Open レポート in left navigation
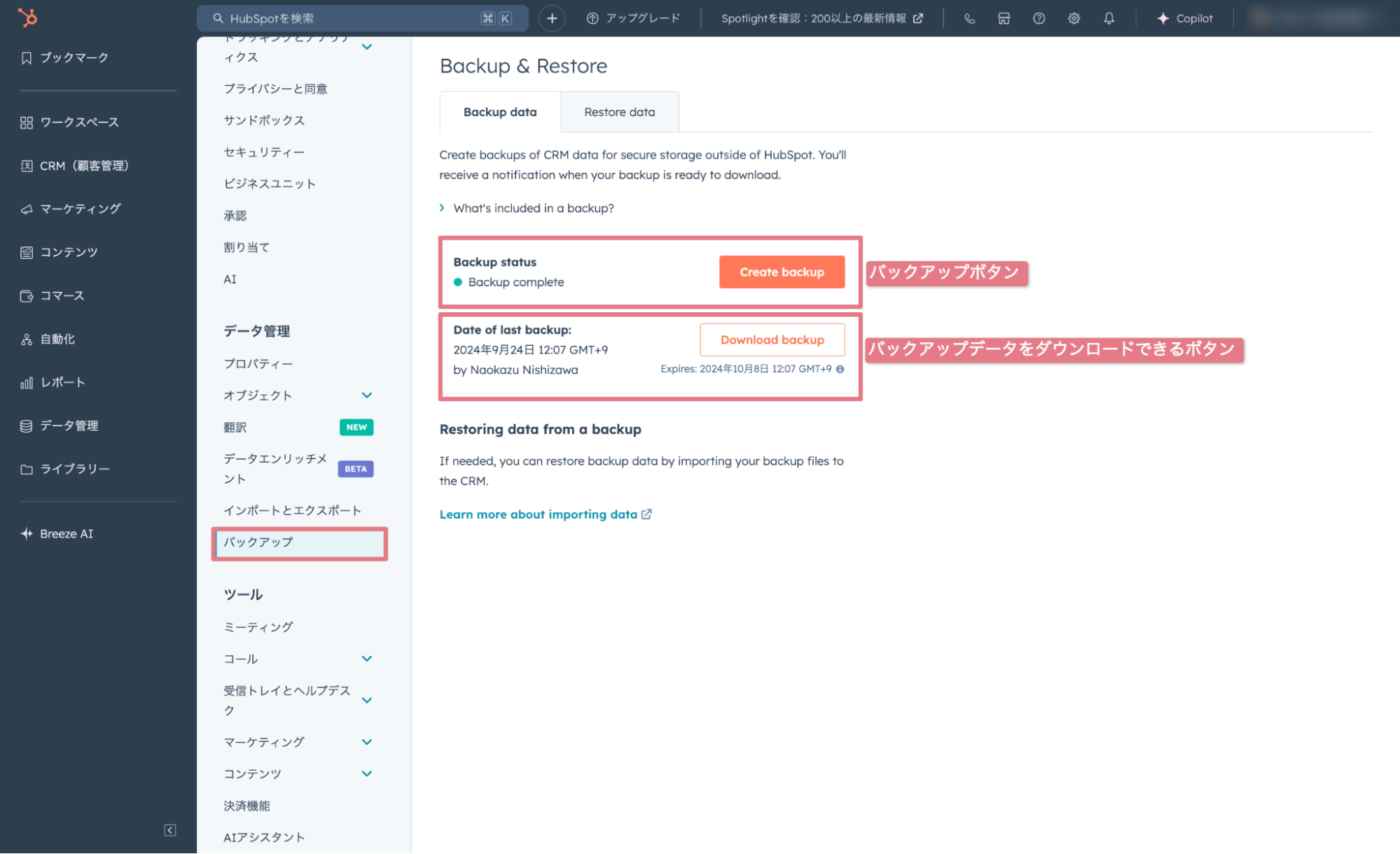 click(53, 383)
